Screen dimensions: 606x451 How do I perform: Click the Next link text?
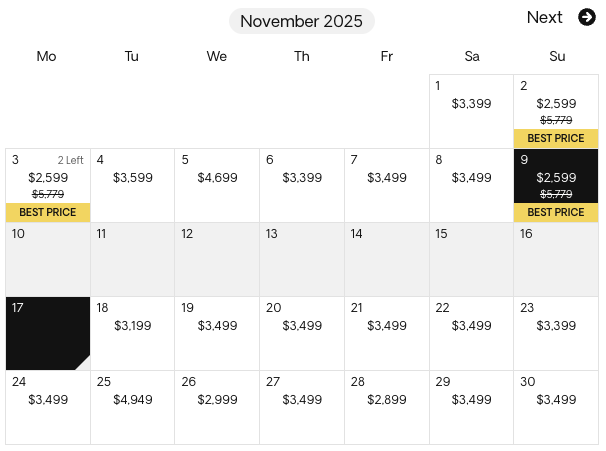pyautogui.click(x=545, y=17)
